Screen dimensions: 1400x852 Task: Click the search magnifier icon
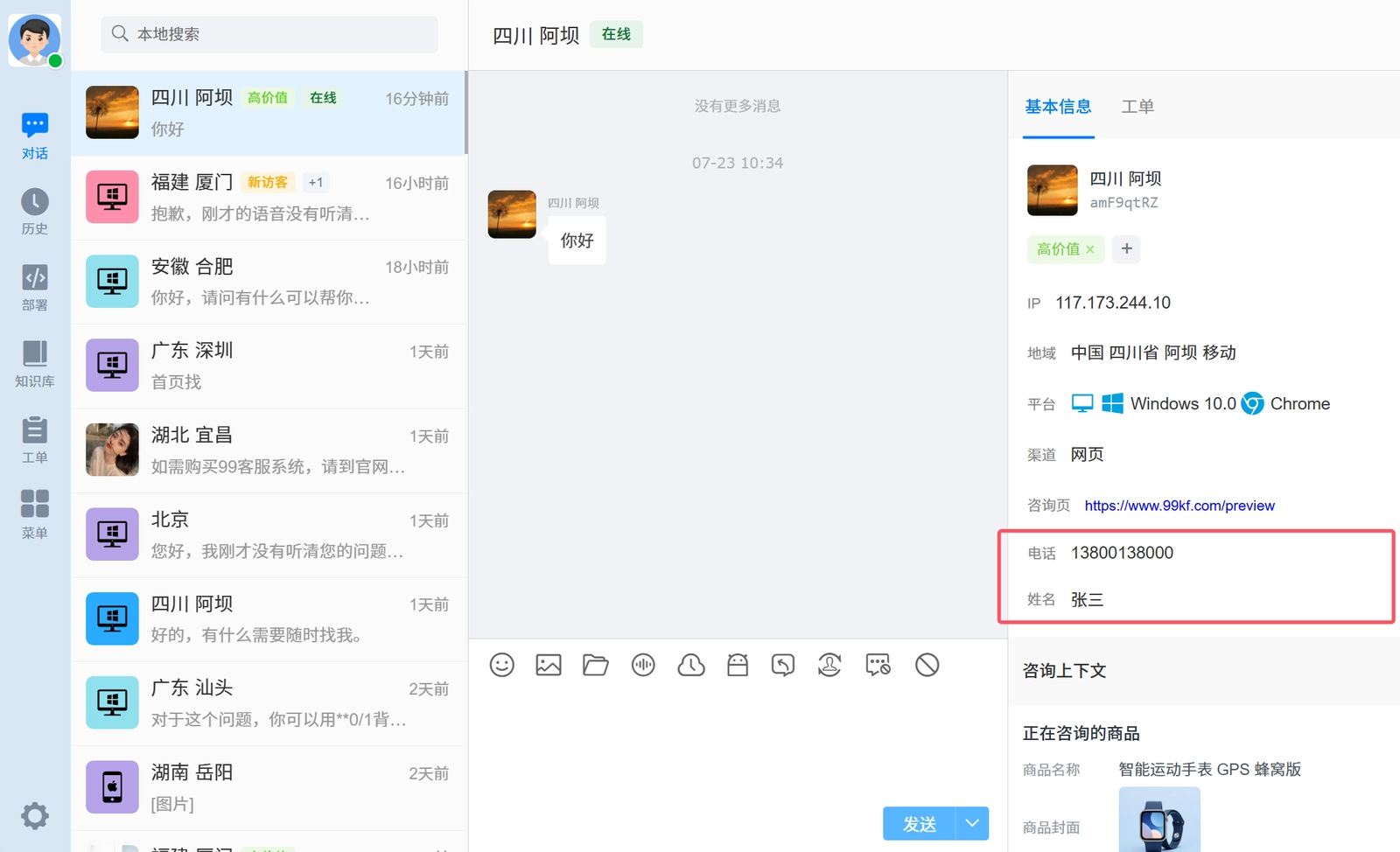(x=120, y=33)
